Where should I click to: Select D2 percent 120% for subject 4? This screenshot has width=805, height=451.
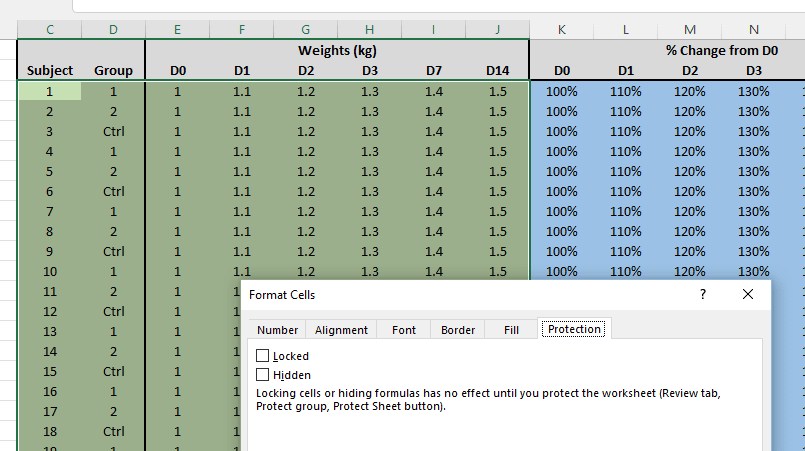tap(689, 152)
